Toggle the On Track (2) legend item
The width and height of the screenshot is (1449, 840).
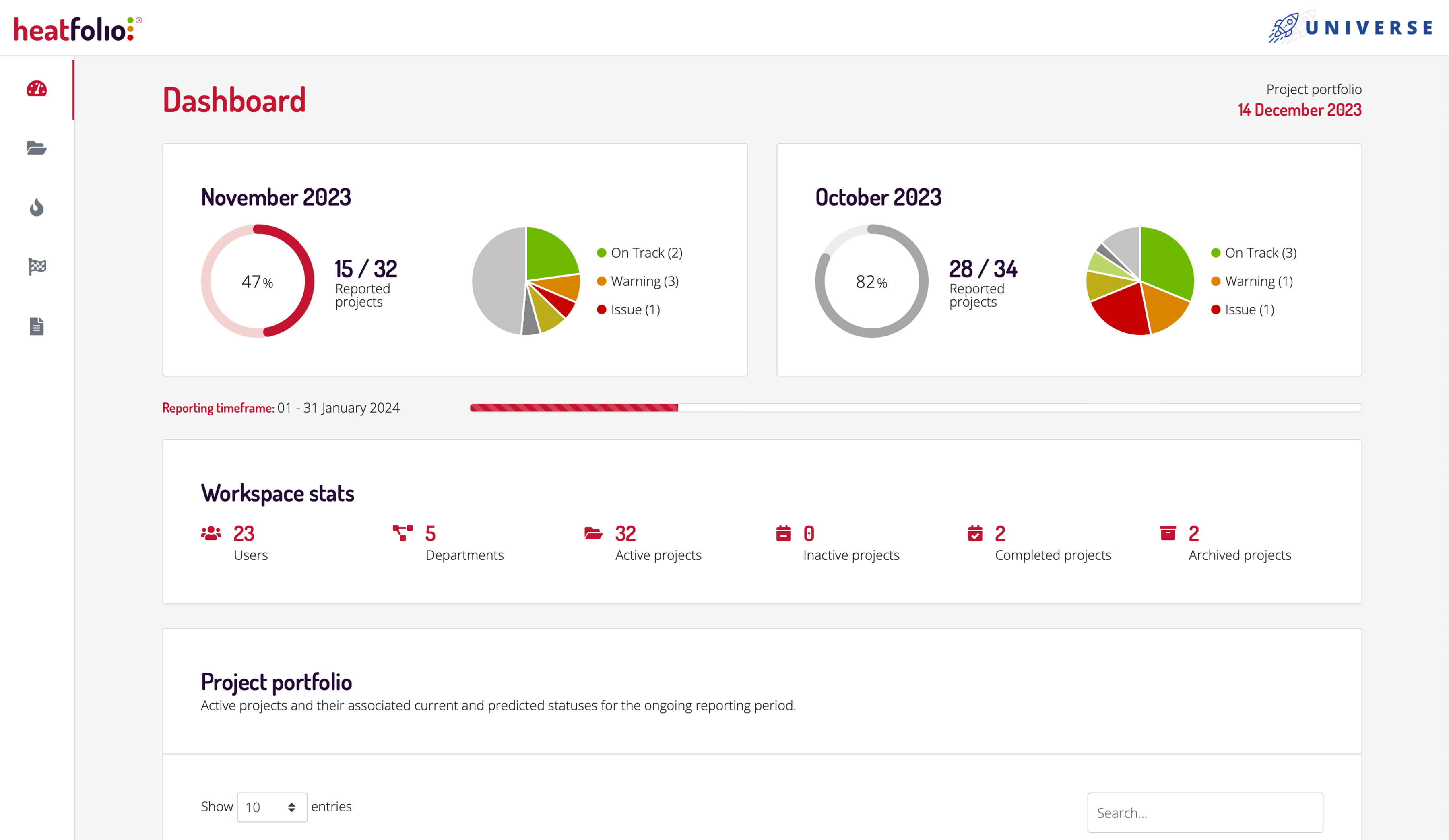point(640,253)
